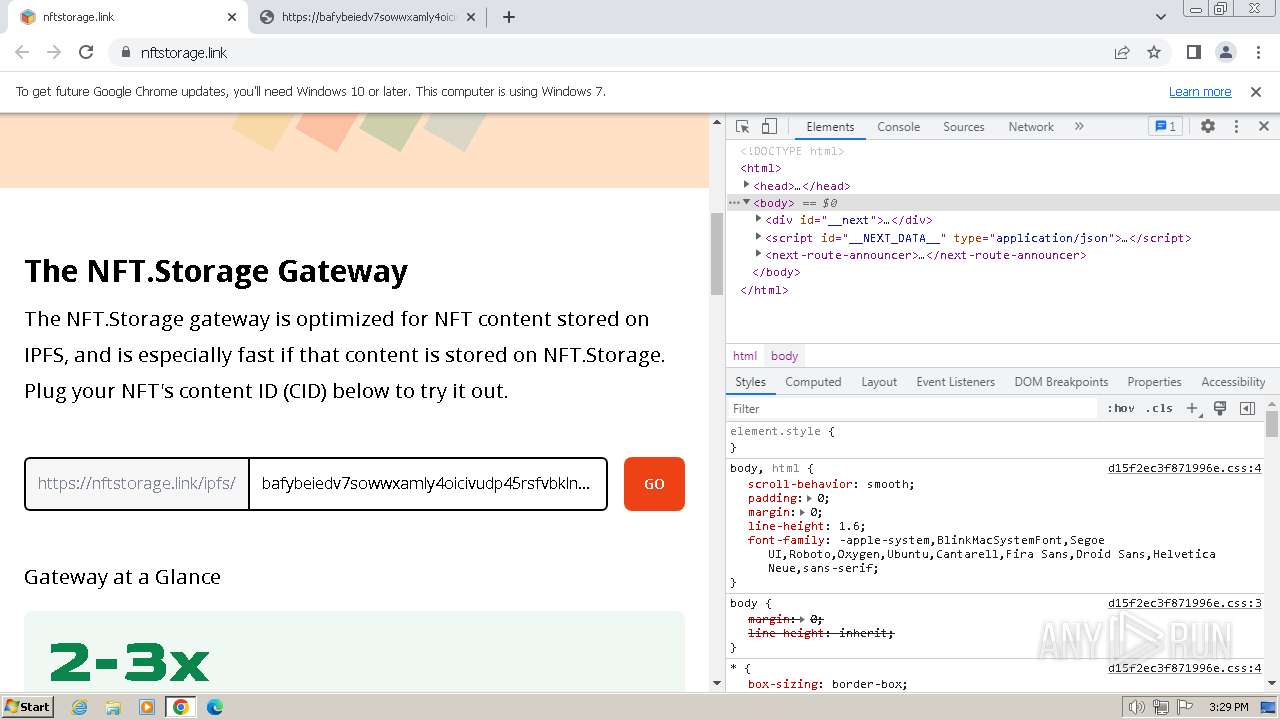Open the Windows Start menu
This screenshot has height=720, width=1280.
coord(27,707)
